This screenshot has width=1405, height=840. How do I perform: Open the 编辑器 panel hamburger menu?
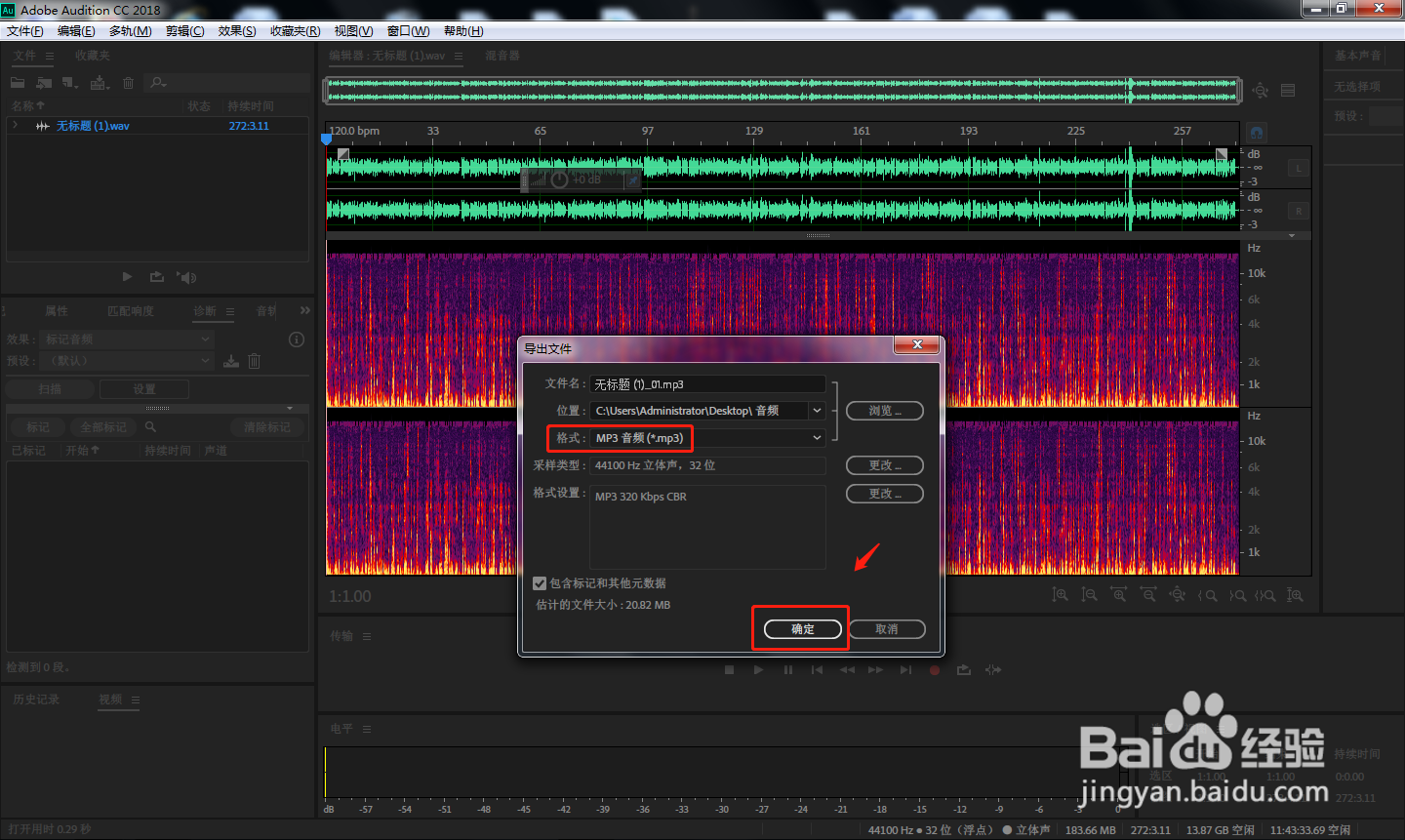pyautogui.click(x=459, y=57)
